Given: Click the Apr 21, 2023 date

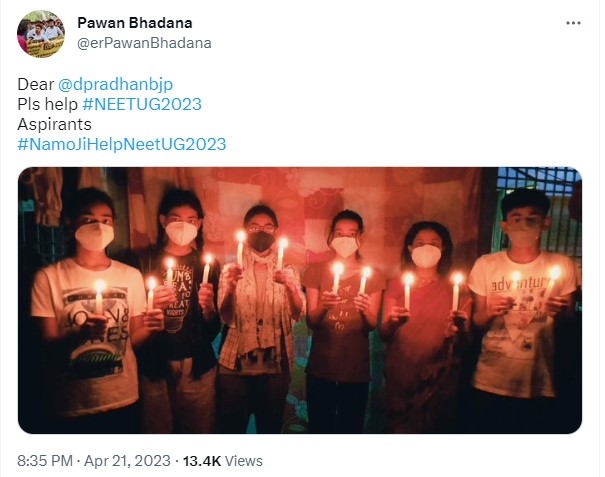Looking at the screenshot, I should pos(127,461).
